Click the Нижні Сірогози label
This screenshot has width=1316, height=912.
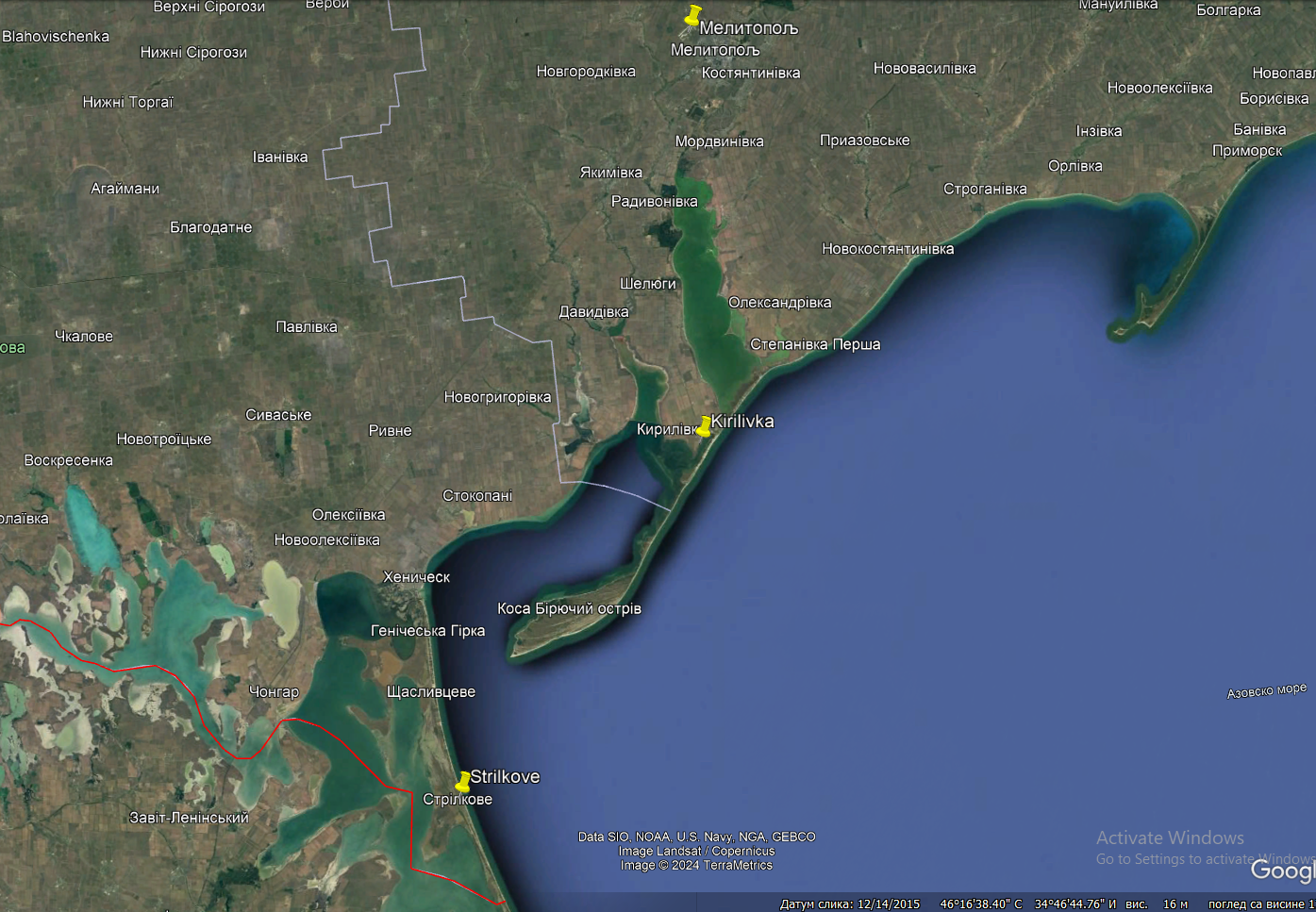(x=193, y=52)
